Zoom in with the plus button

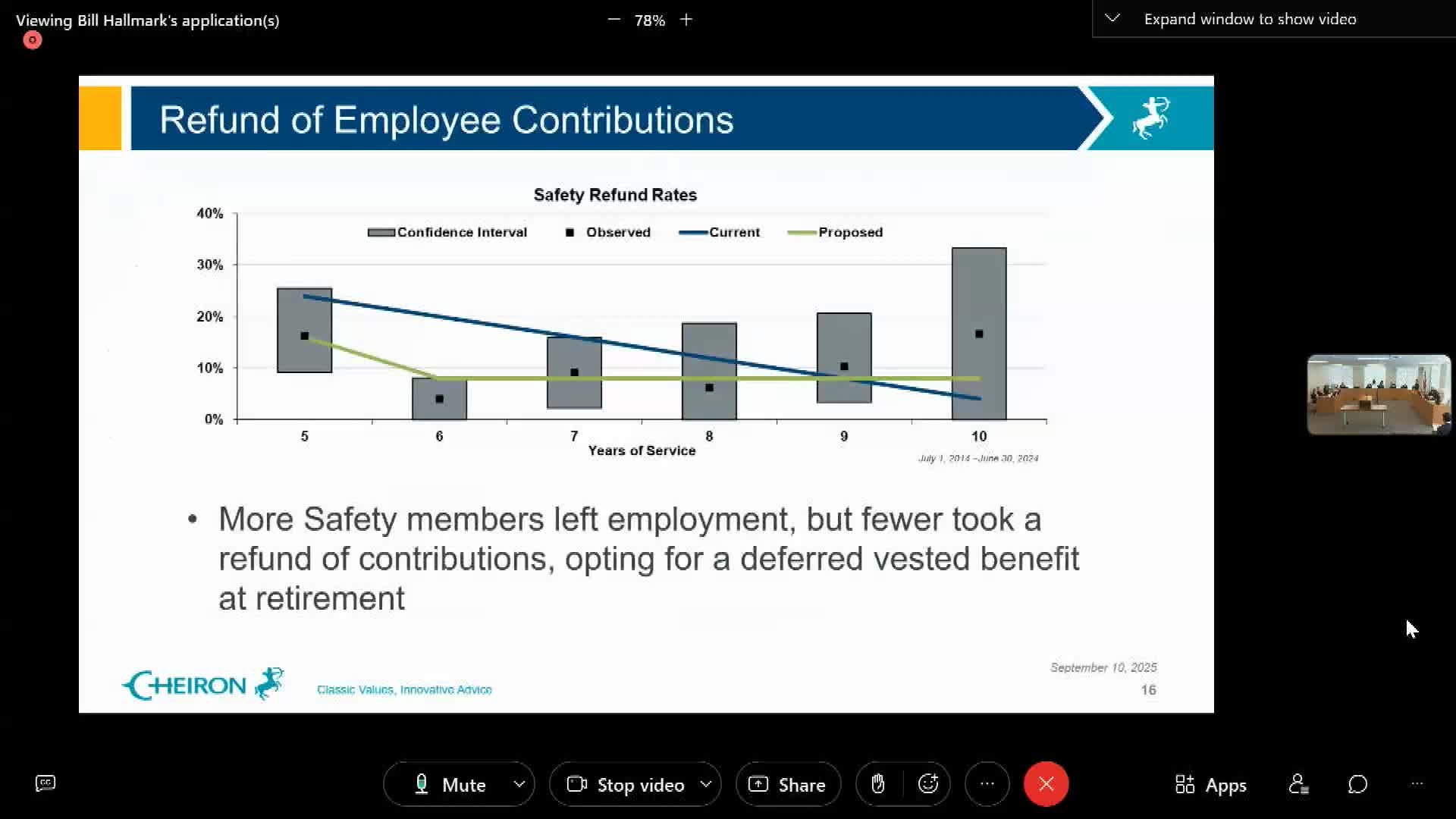(686, 20)
